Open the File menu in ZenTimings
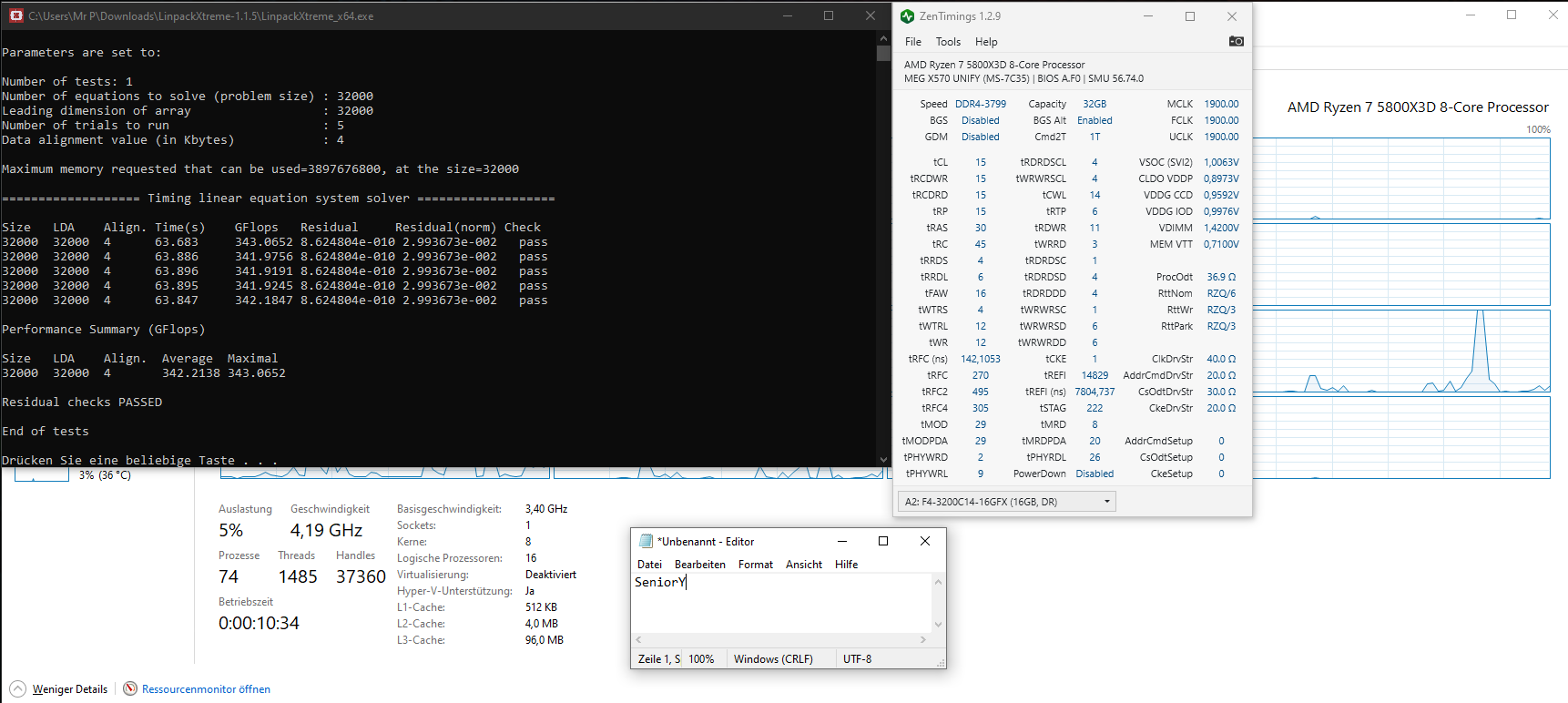 click(x=913, y=42)
